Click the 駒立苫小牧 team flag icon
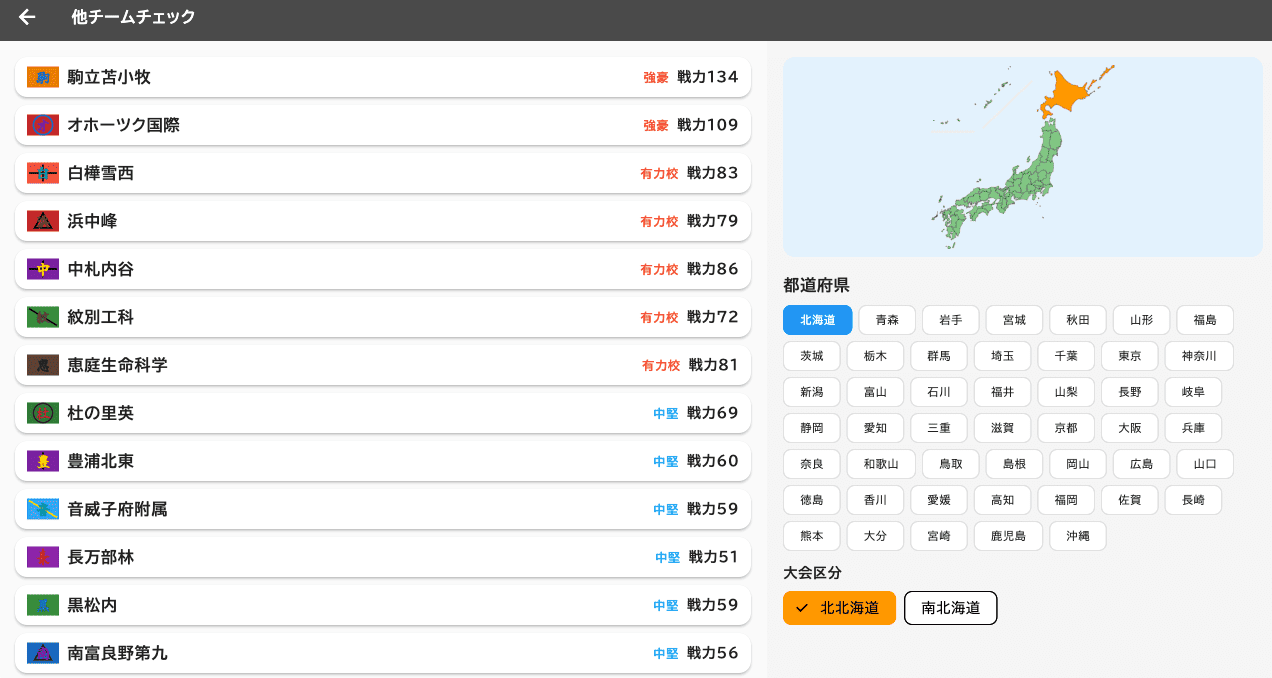Viewport: 1272px width, 678px height. pyautogui.click(x=43, y=77)
